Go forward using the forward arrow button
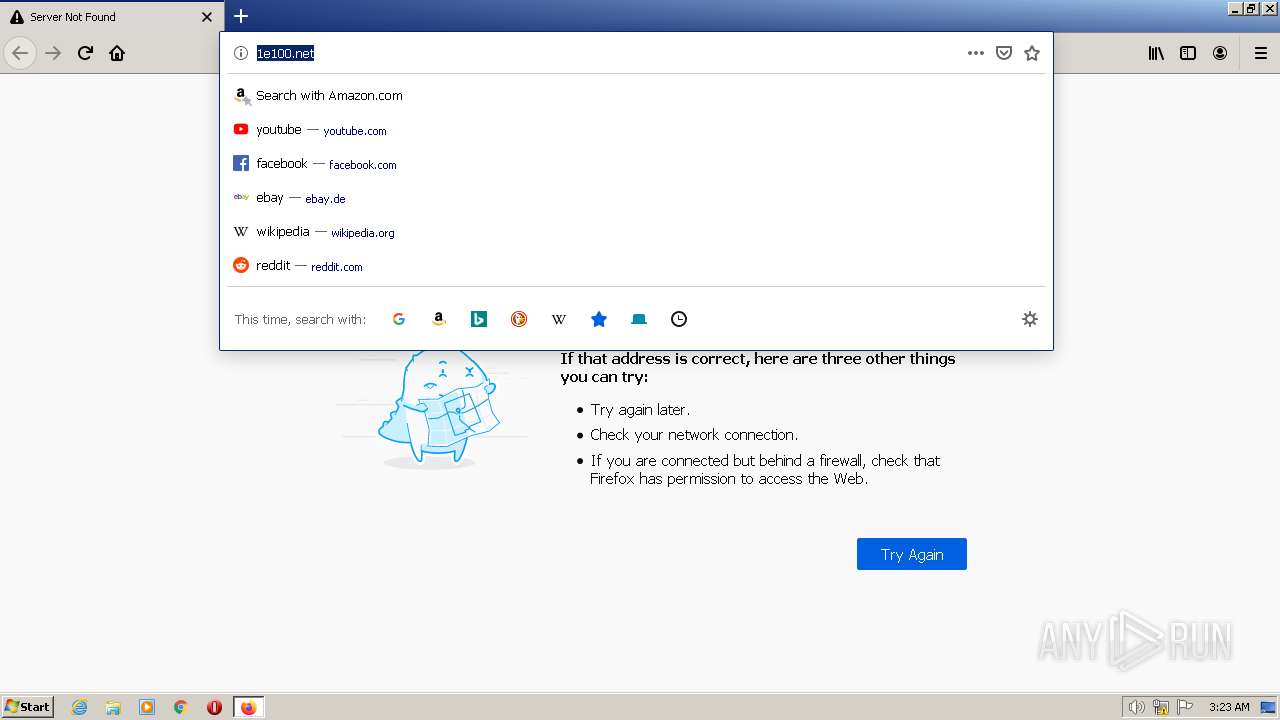This screenshot has height=720, width=1280. coord(53,53)
